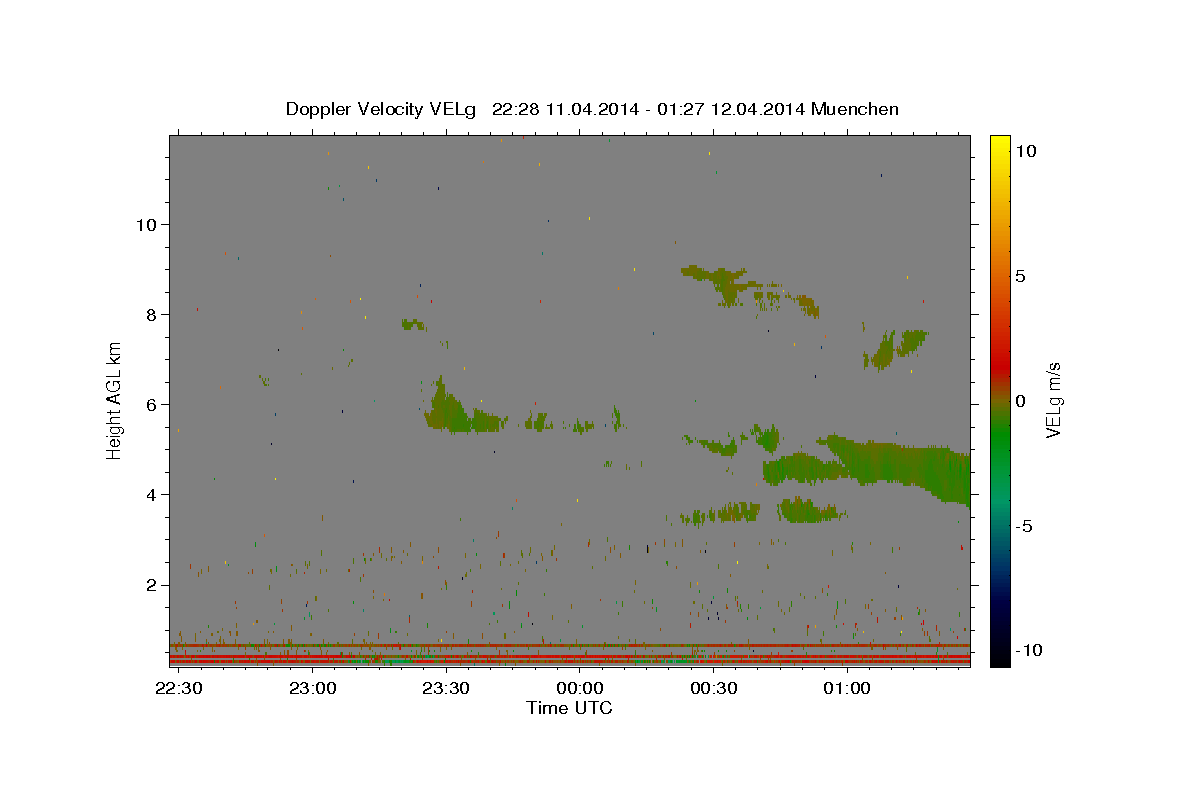
Task: Click the 00:30 time tick label
Action: click(x=713, y=688)
